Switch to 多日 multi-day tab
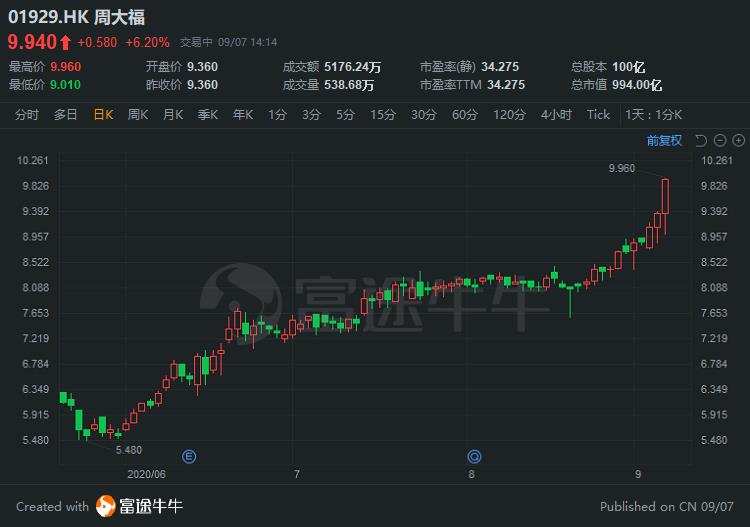750x527 pixels. 66,115
